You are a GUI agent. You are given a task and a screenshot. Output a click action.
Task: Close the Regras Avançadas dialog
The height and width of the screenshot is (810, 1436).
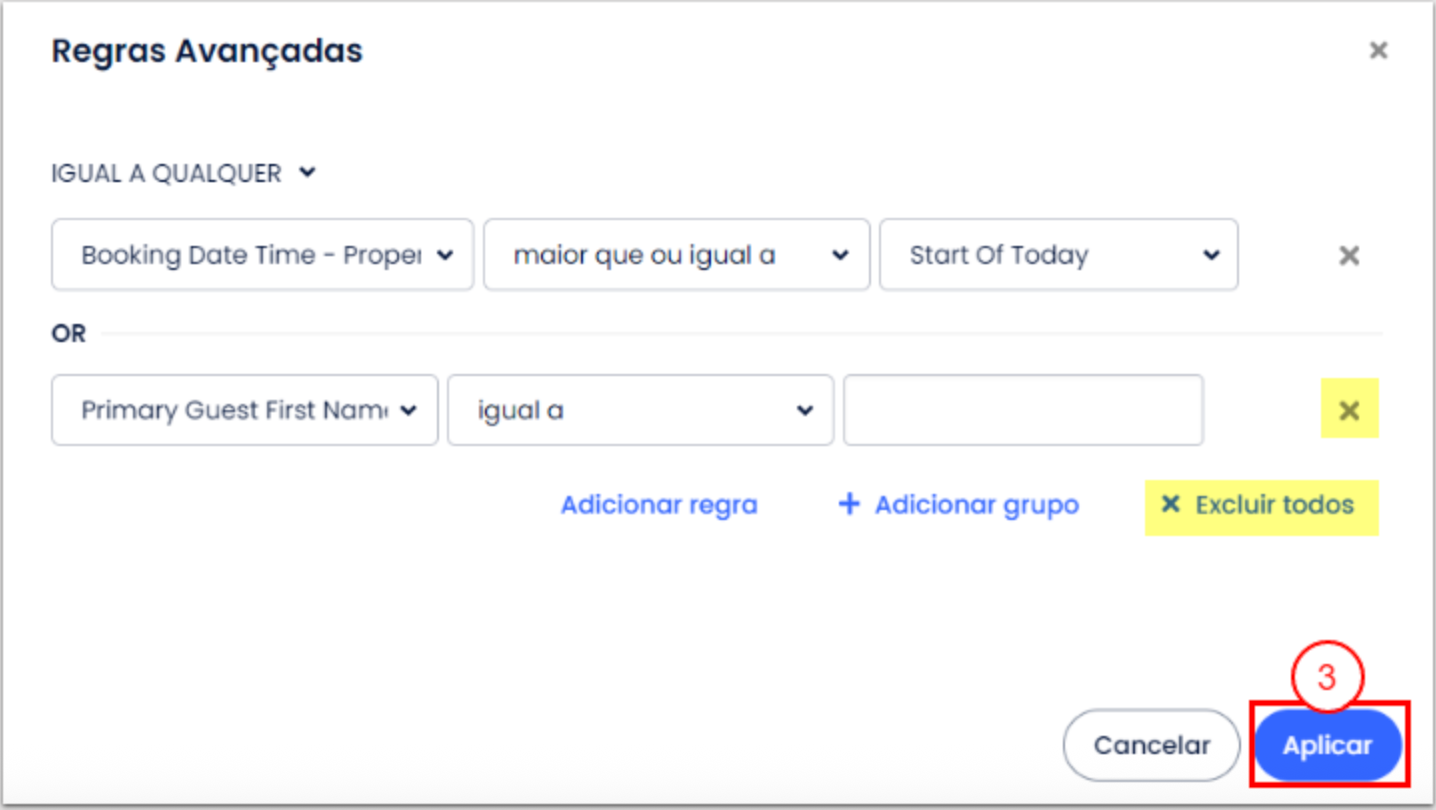[1378, 50]
